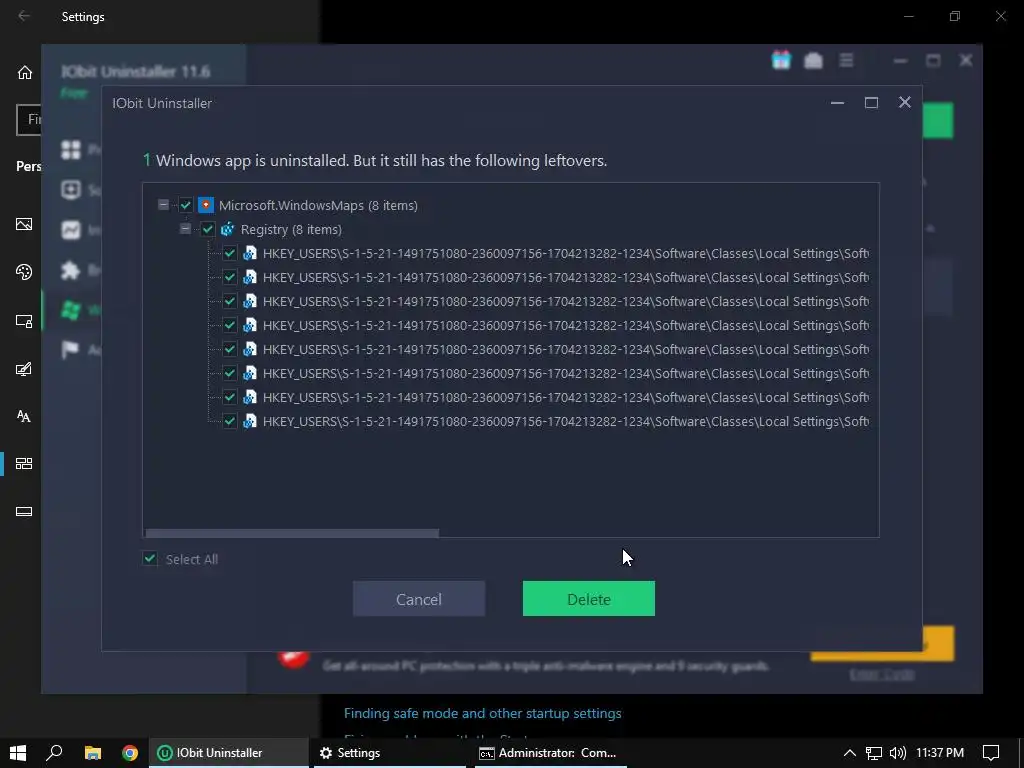The height and width of the screenshot is (768, 1024).
Task: Open the notification center icon
Action: [991, 753]
